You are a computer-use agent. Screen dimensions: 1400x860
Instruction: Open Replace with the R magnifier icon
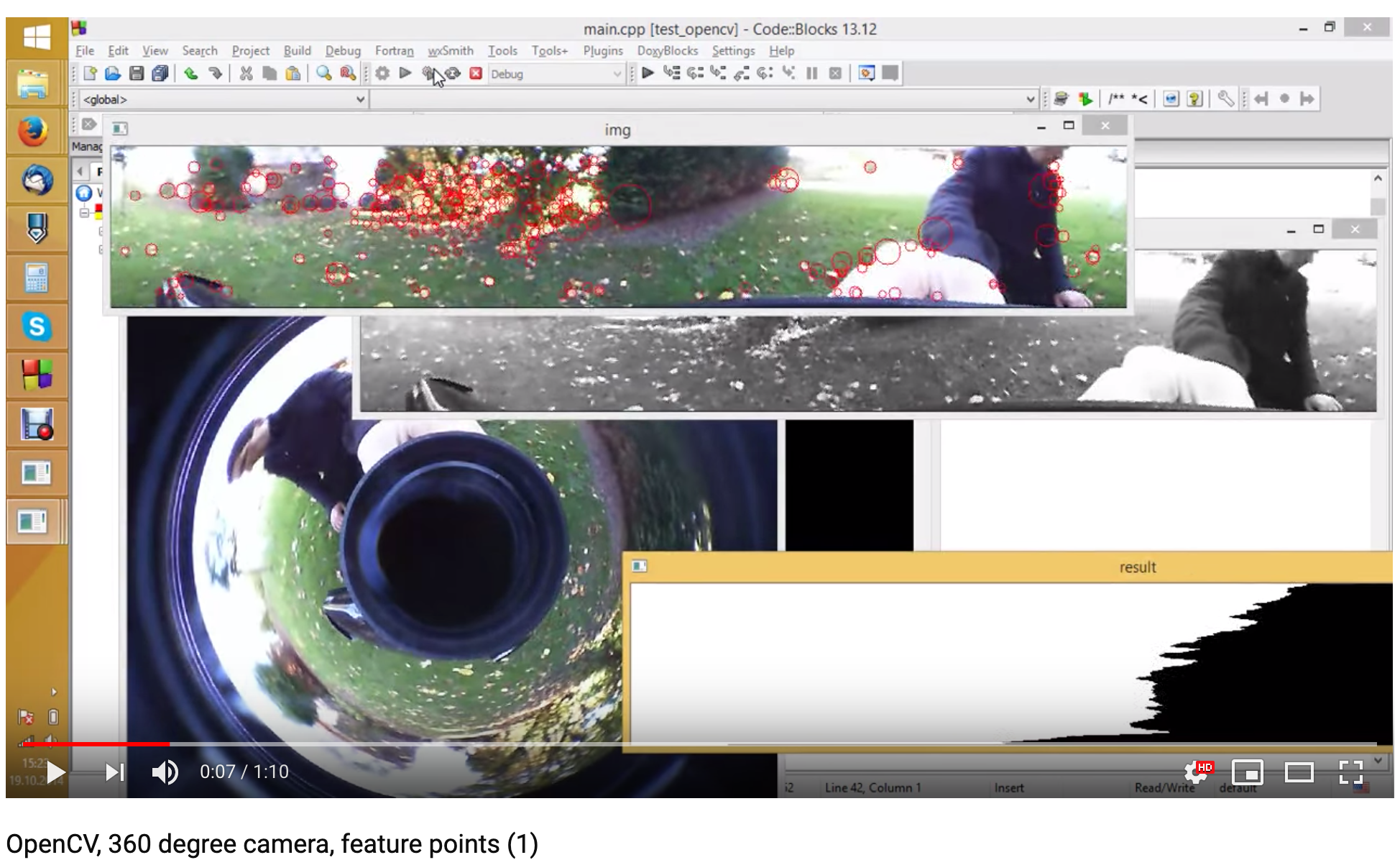(x=348, y=73)
